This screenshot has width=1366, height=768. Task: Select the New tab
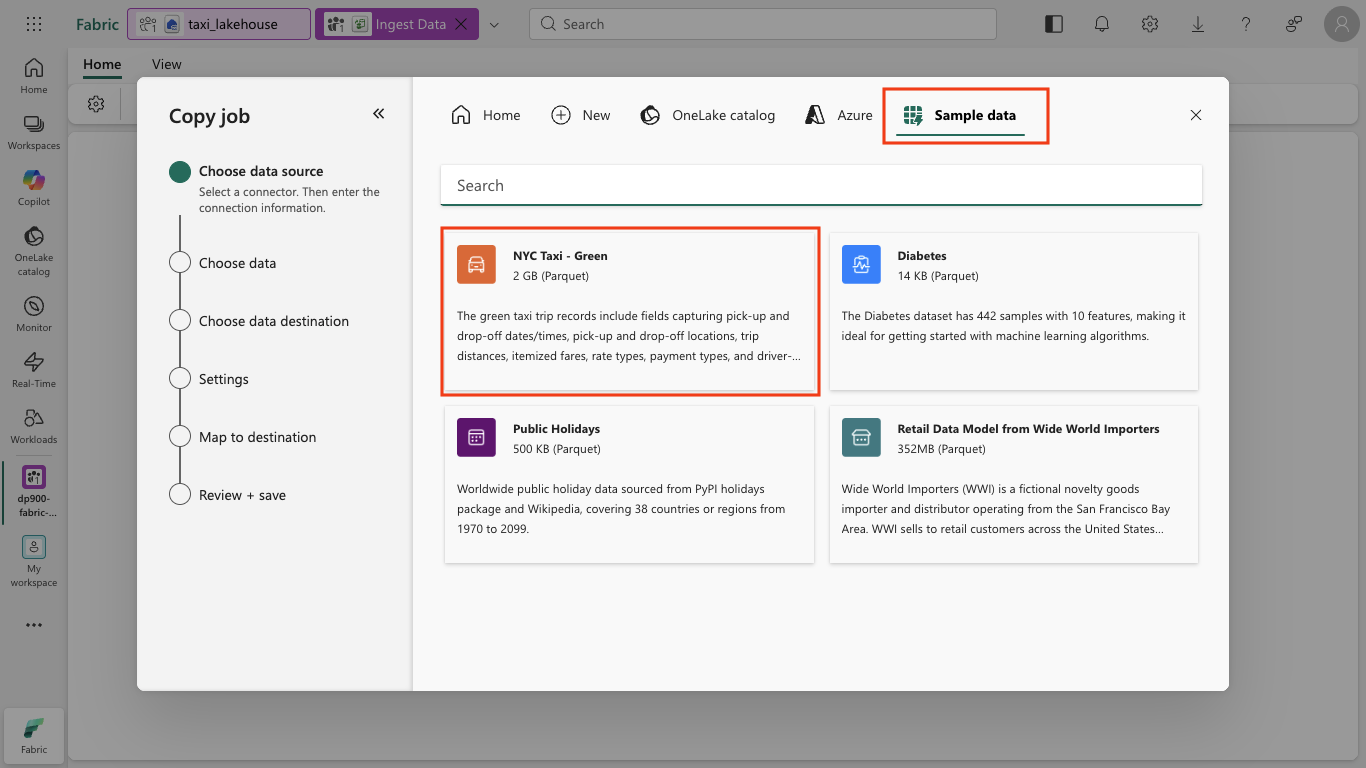[x=581, y=115]
